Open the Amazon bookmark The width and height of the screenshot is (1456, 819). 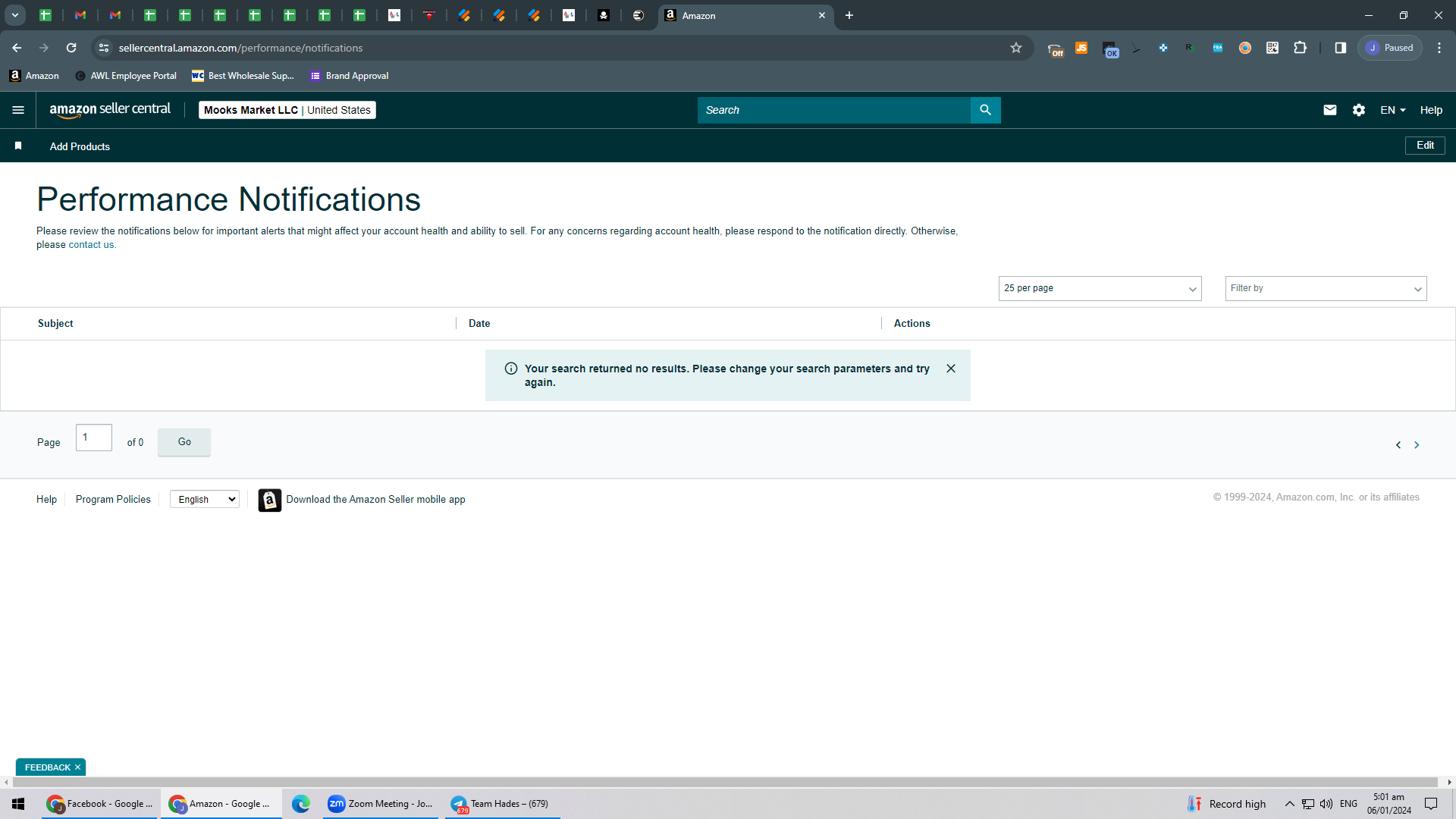click(34, 76)
